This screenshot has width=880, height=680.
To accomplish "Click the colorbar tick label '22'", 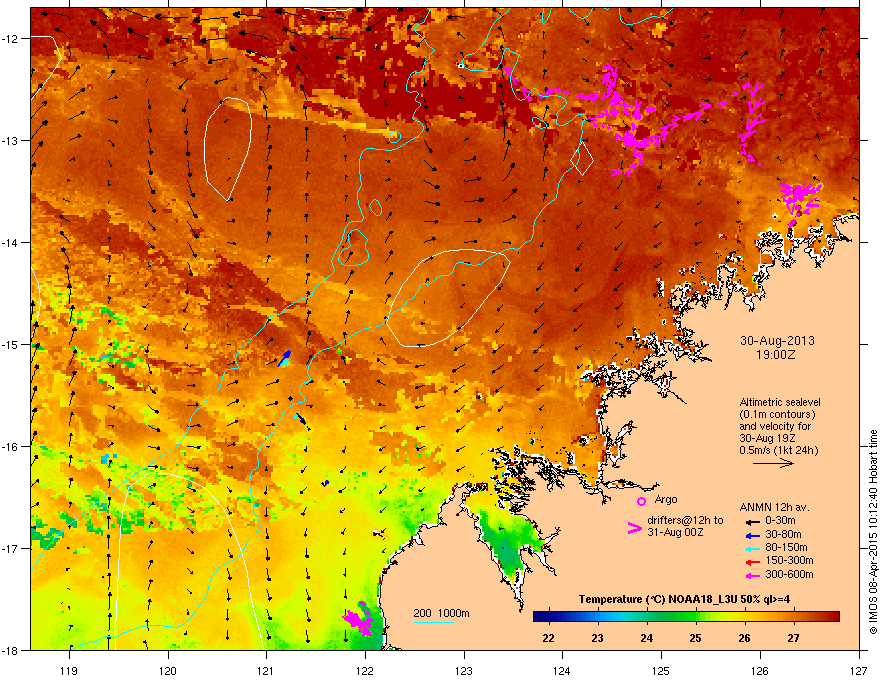I will pos(548,638).
